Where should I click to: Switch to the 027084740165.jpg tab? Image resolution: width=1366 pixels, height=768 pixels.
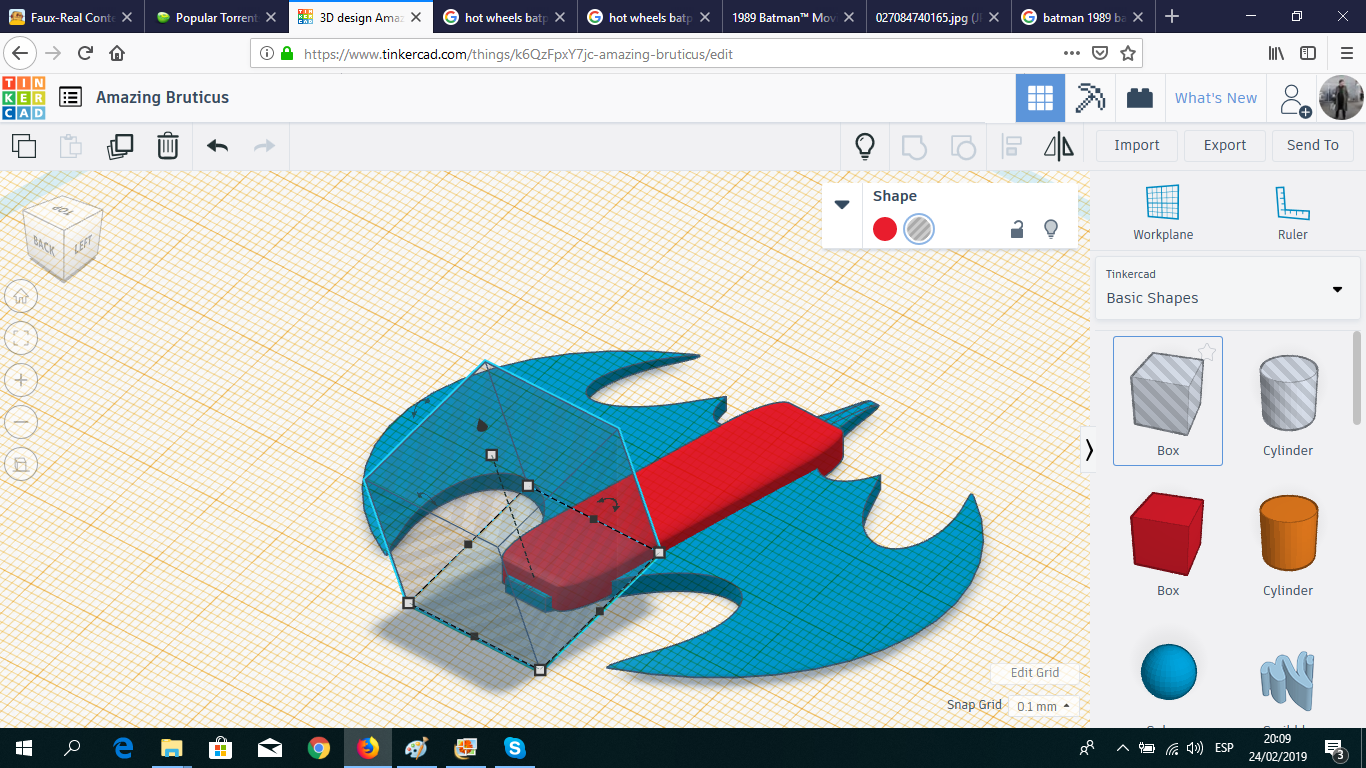pyautogui.click(x=938, y=17)
